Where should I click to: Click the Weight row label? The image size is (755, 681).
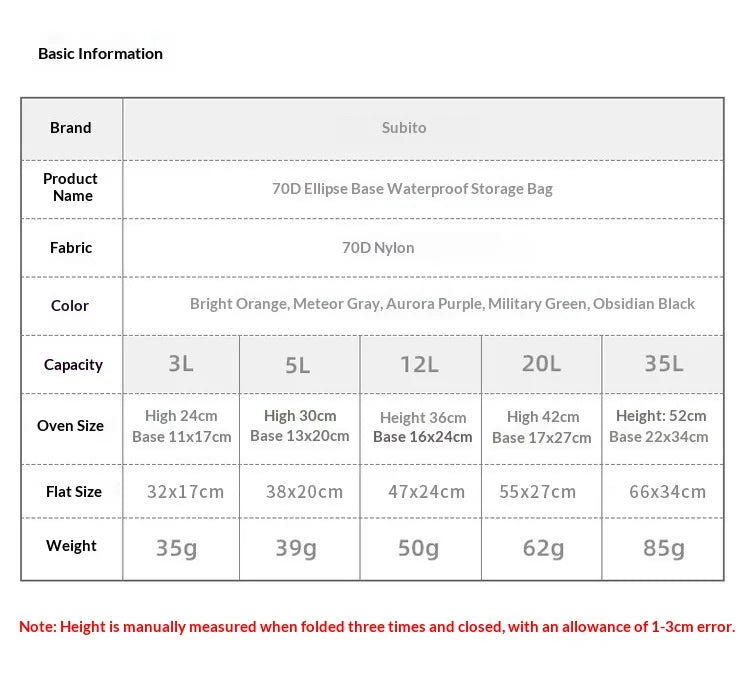click(x=71, y=546)
